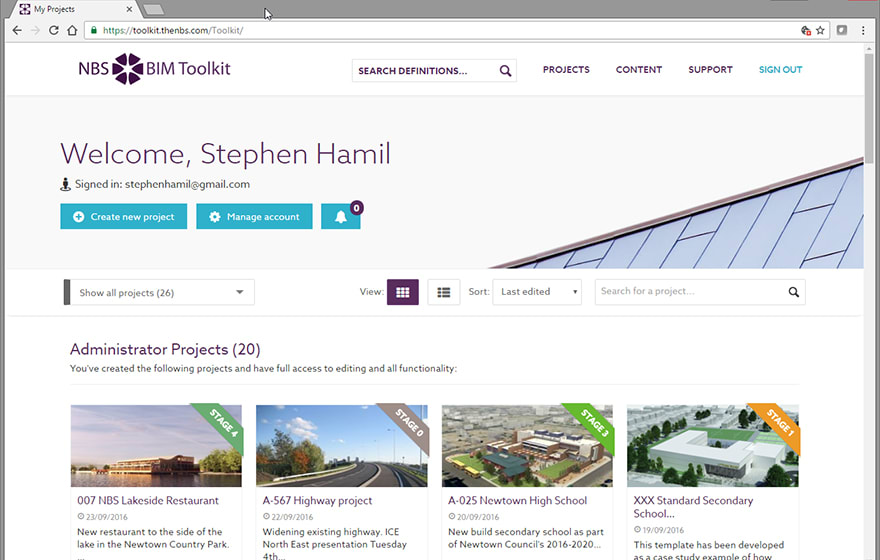
Task: Click the translate icon in address bar
Action: [x=806, y=30]
